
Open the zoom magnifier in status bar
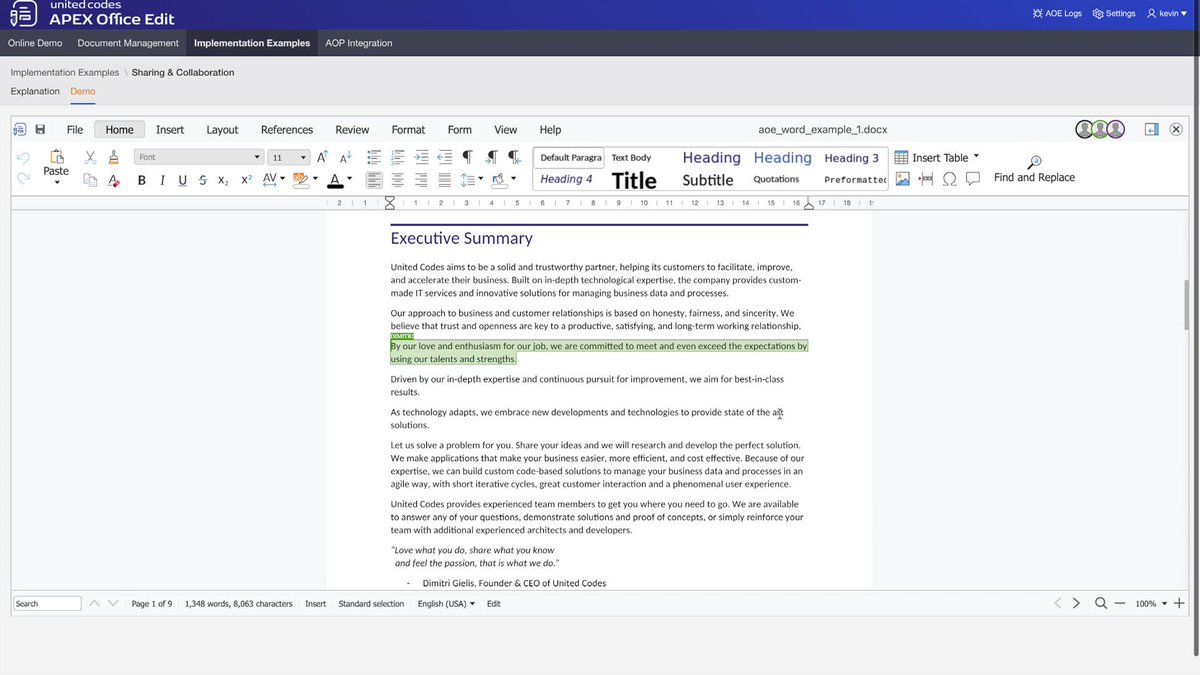click(x=1100, y=603)
